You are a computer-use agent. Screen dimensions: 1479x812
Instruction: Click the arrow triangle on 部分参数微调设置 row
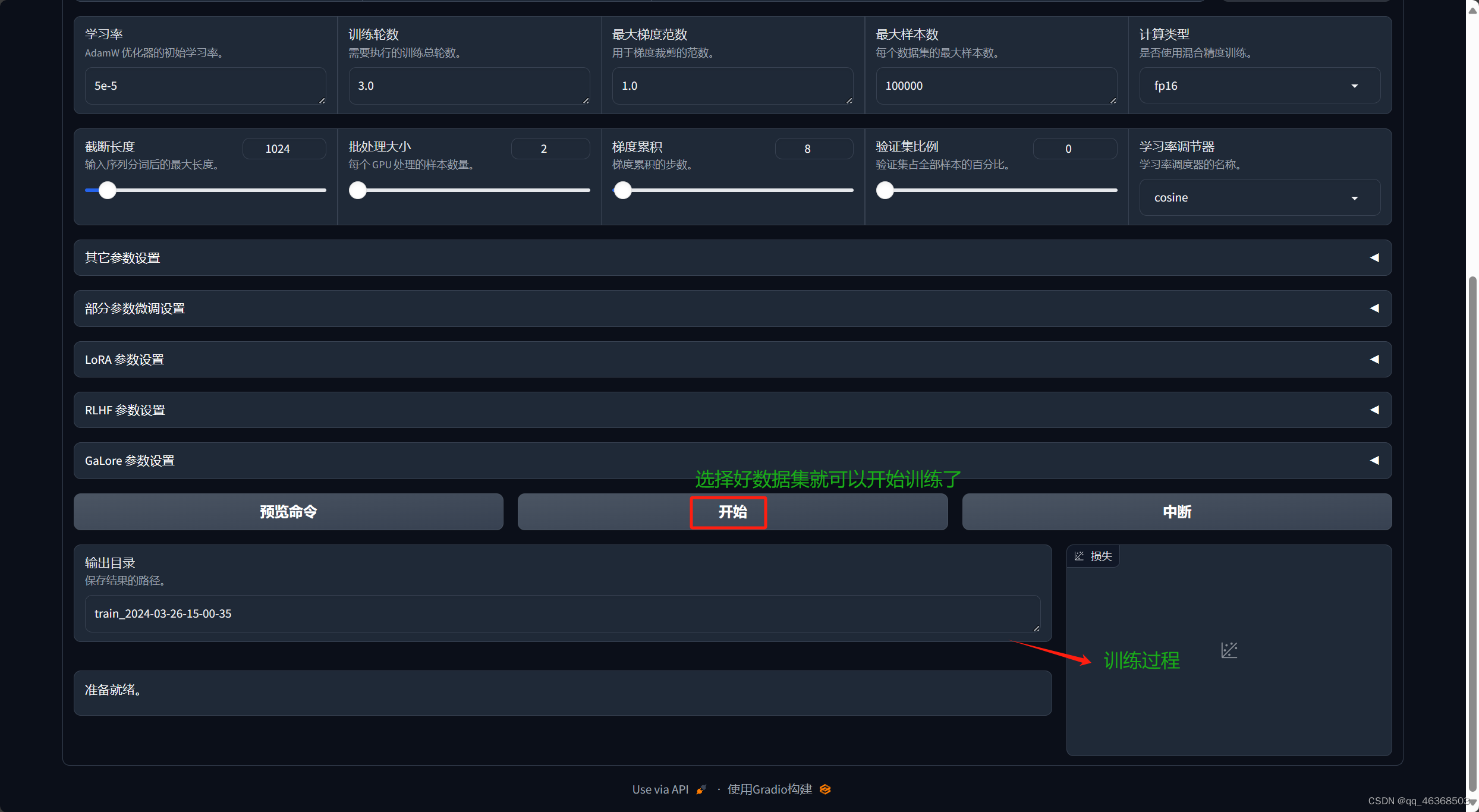pos(1374,309)
